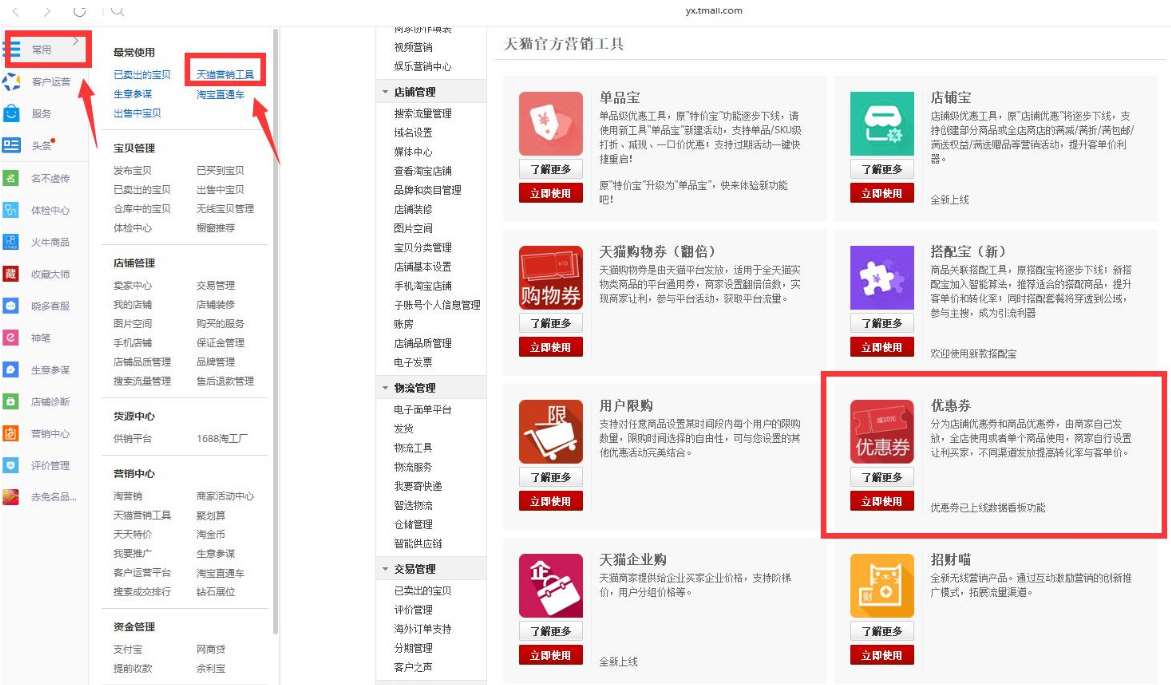Click the 优惠券 red ticket icon
Image resolution: width=1171 pixels, height=685 pixels.
(x=882, y=432)
